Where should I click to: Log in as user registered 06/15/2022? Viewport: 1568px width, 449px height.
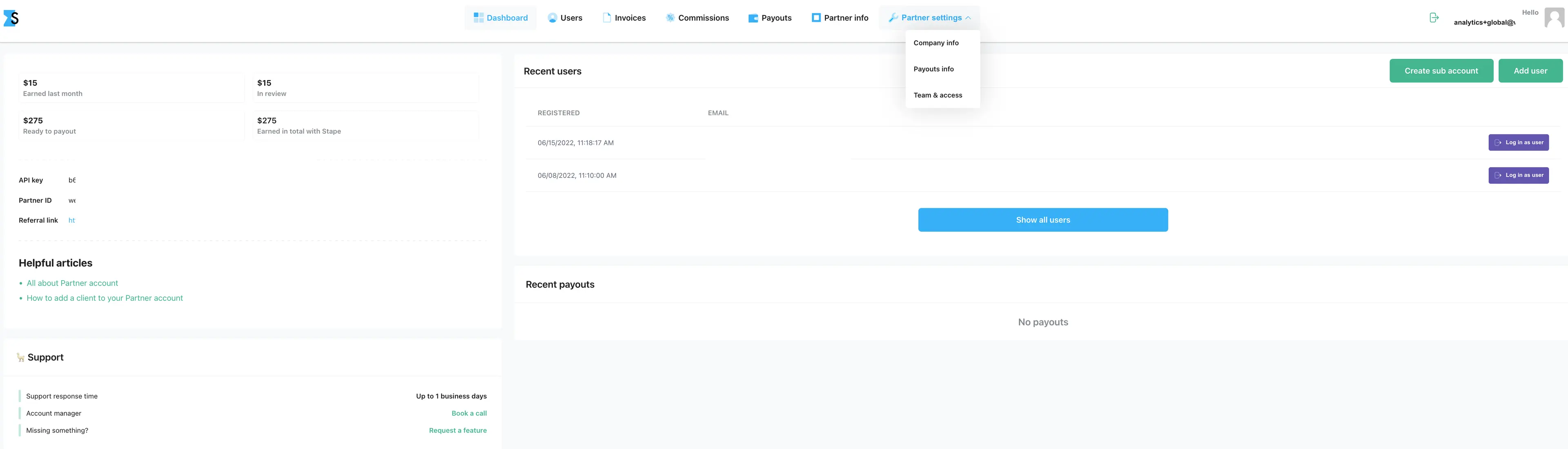click(1518, 143)
